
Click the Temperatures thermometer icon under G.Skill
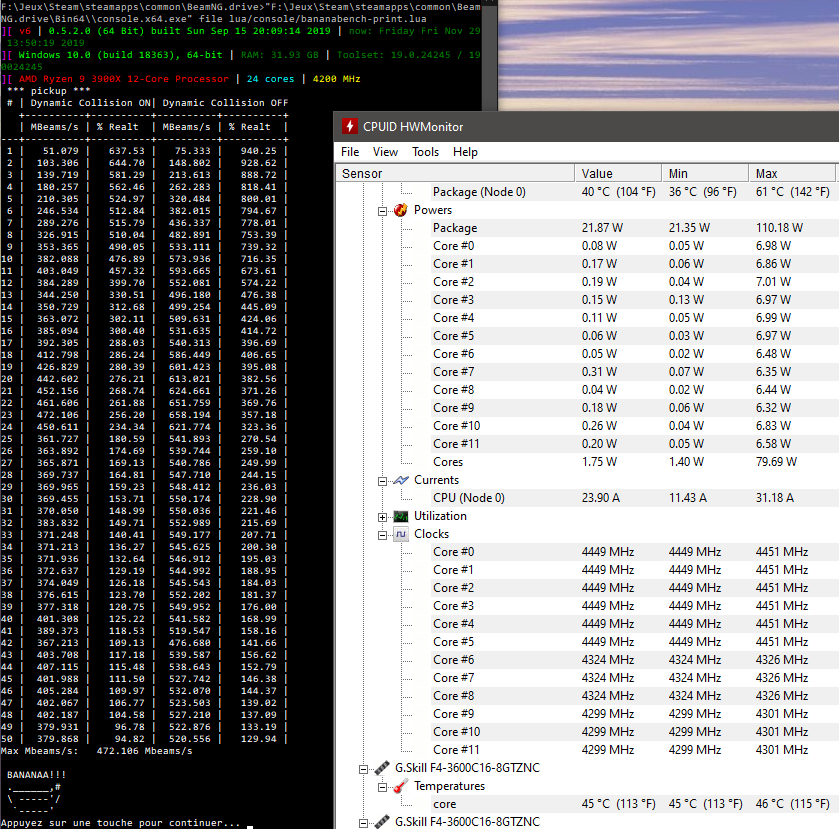coord(401,786)
